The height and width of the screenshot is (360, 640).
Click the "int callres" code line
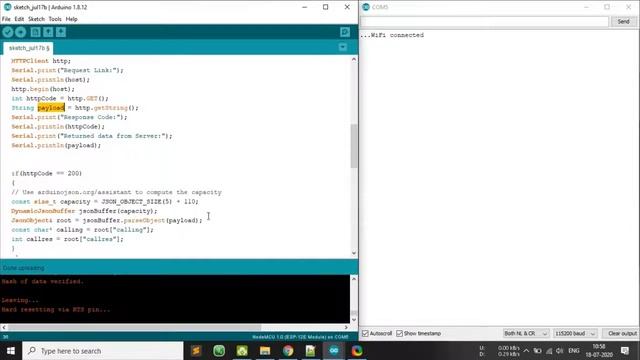pyautogui.click(x=67, y=239)
